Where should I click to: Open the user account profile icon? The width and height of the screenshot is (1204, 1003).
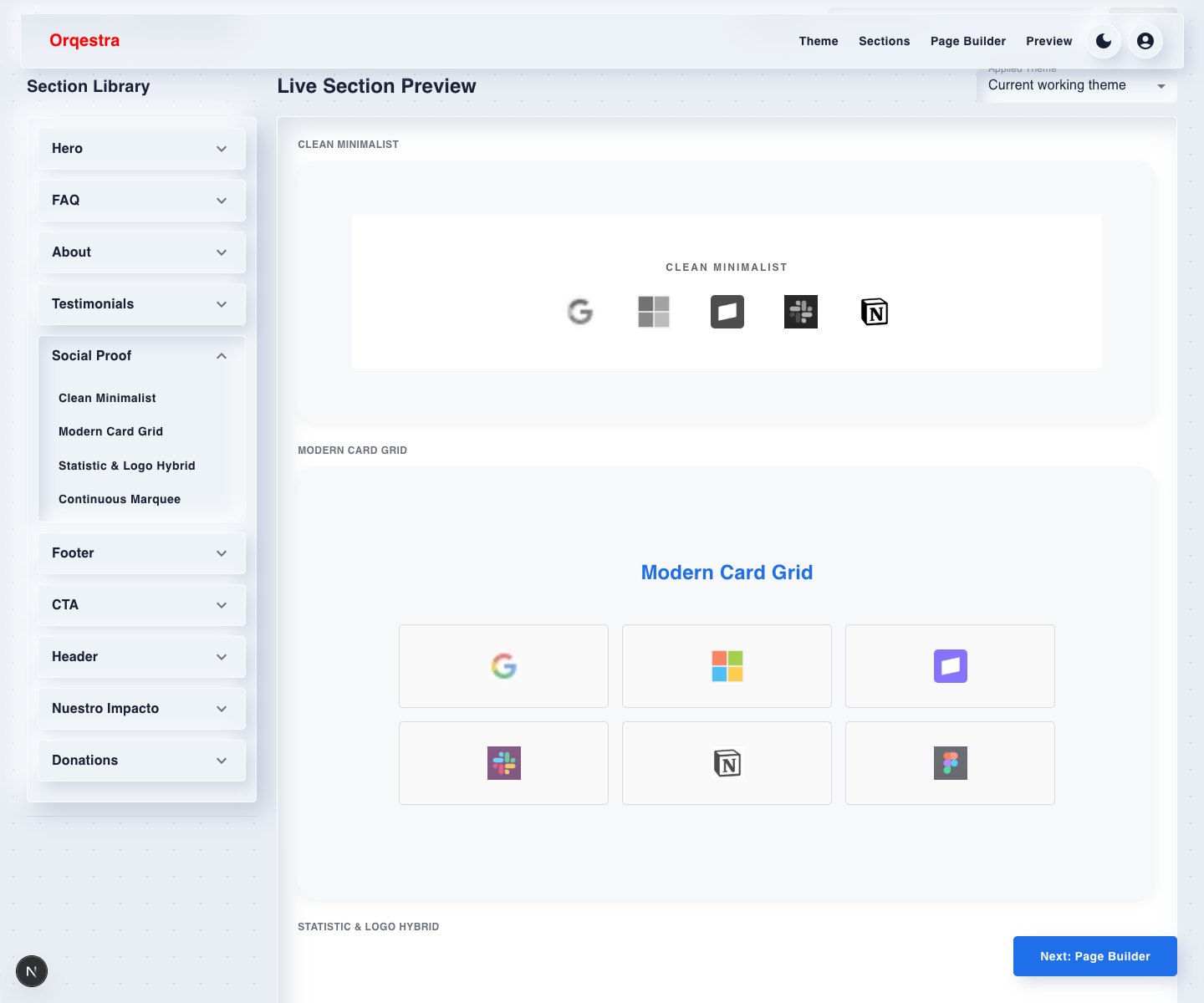tap(1145, 41)
